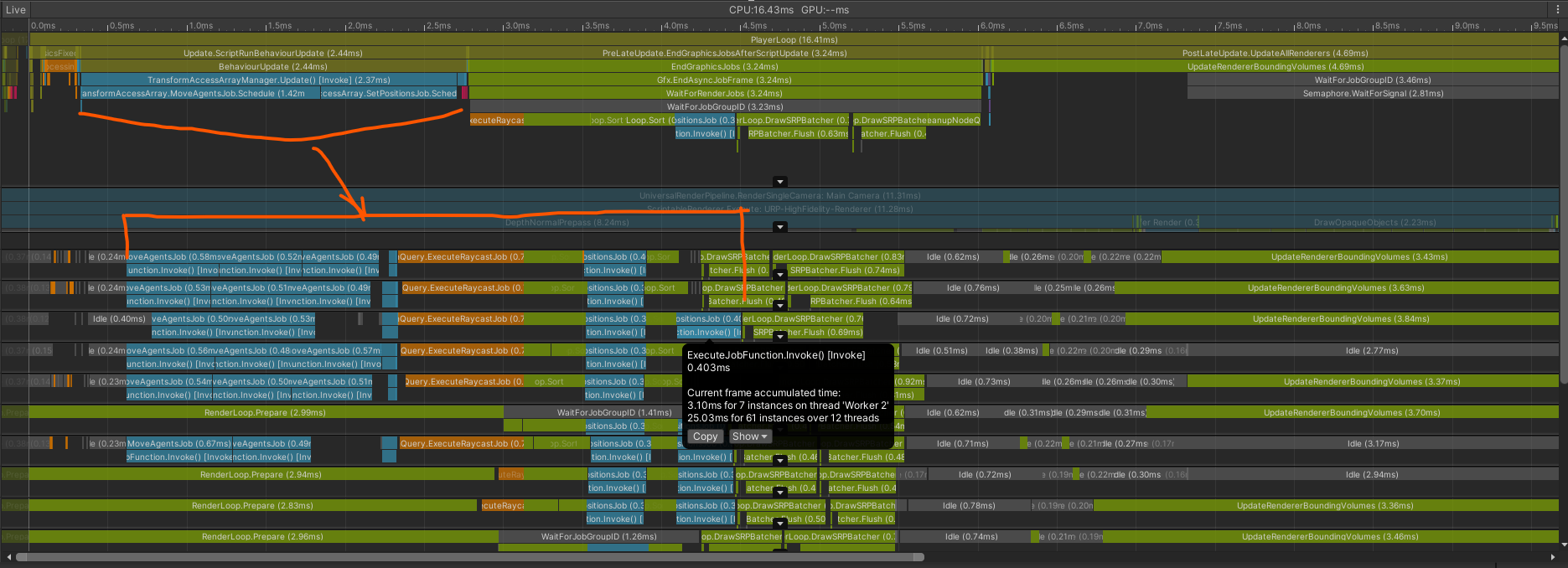Toggle the Live profiling button

(15, 10)
